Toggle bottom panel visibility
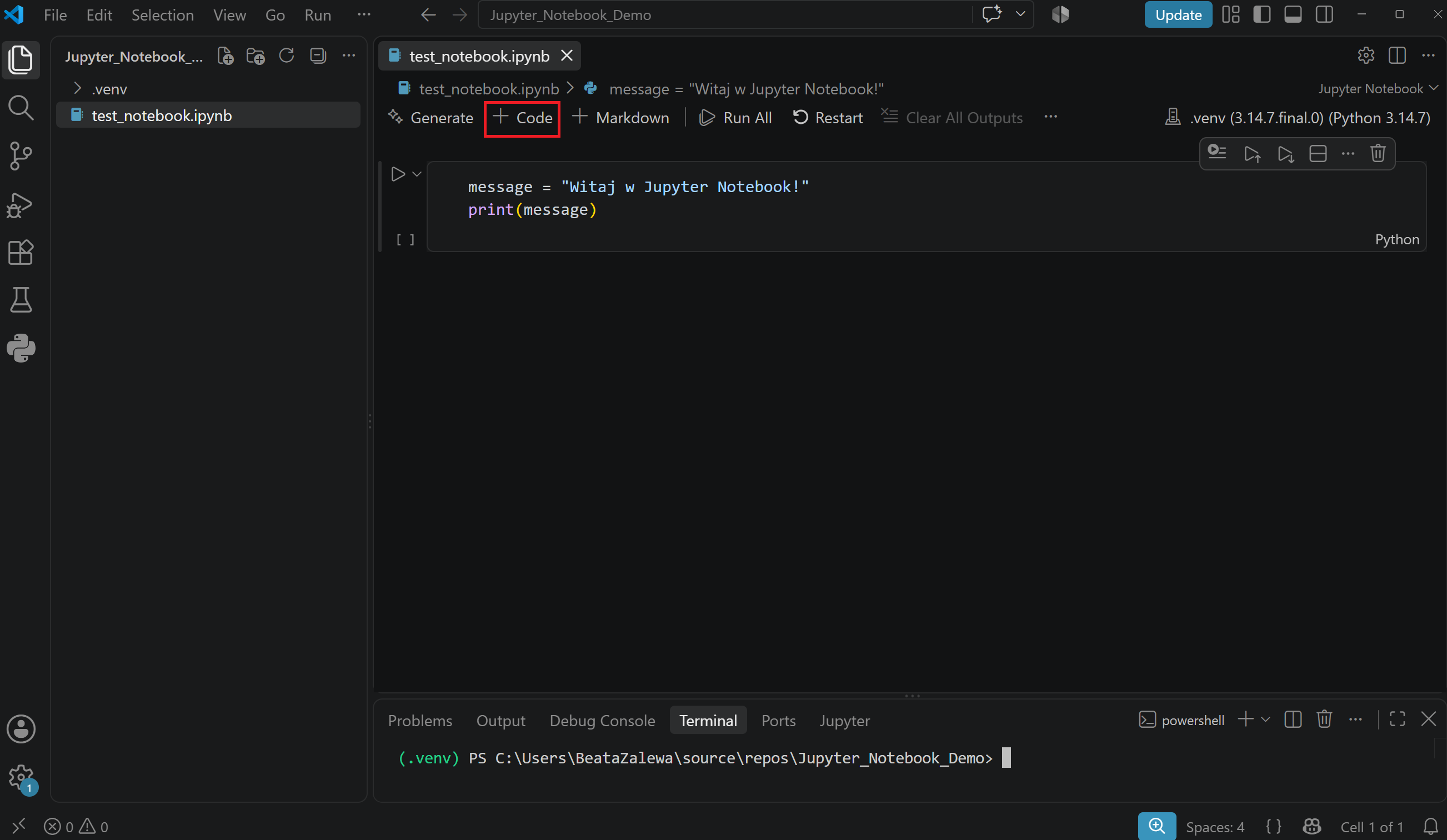This screenshot has width=1447, height=840. click(1293, 14)
